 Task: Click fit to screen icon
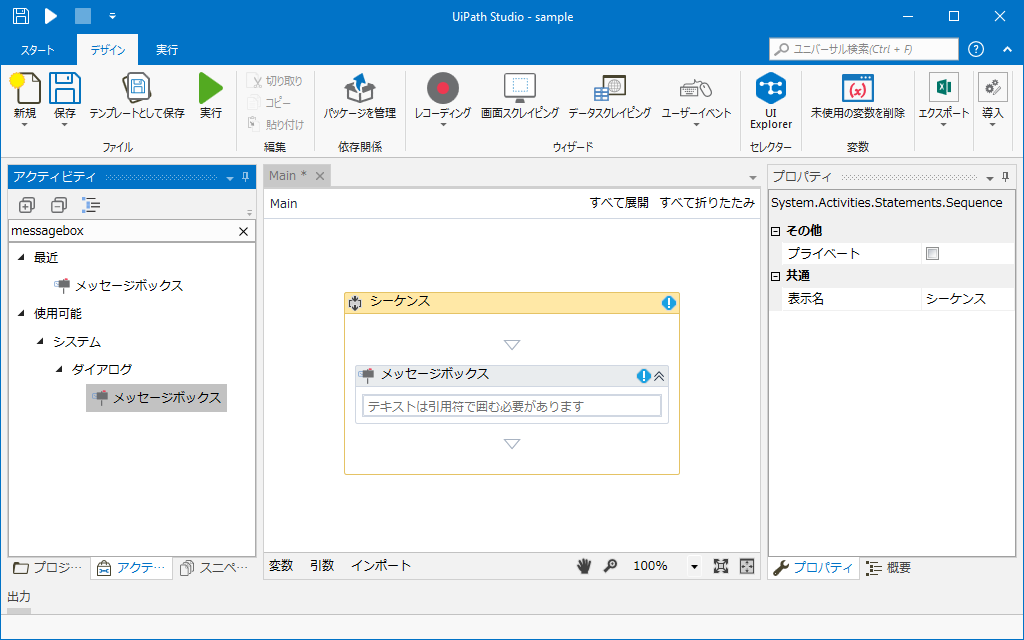721,566
